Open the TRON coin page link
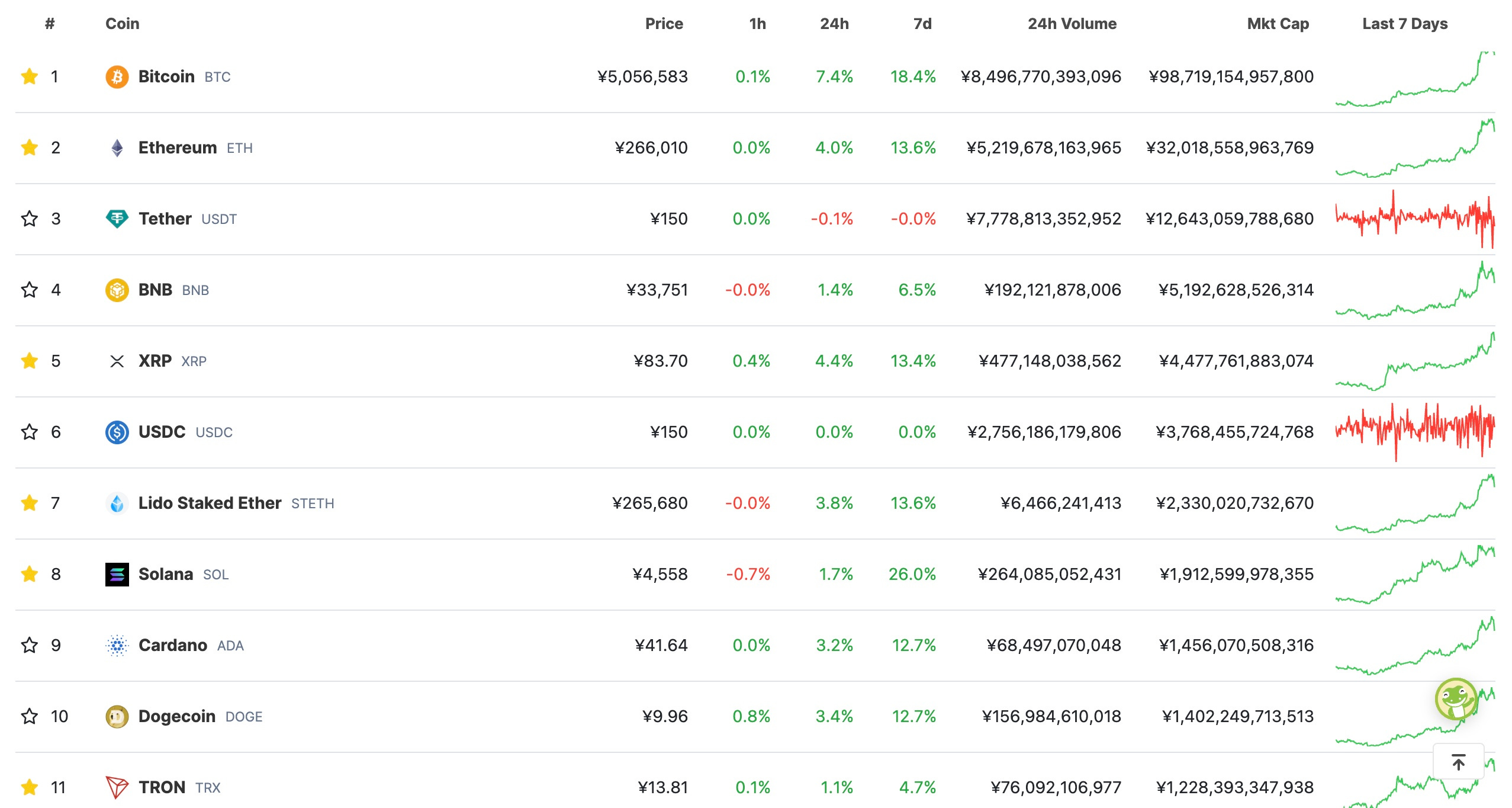Viewport: 1512px width, 808px height. pos(162,787)
